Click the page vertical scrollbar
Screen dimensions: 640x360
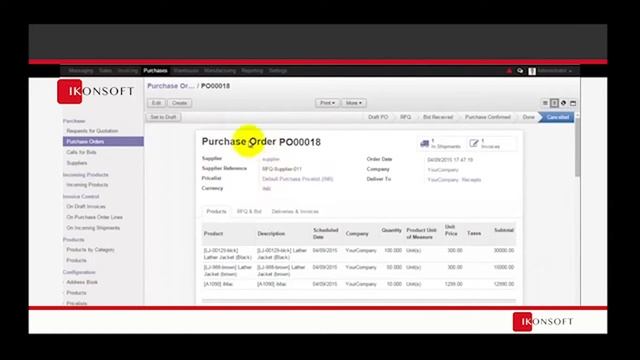[x=577, y=147]
